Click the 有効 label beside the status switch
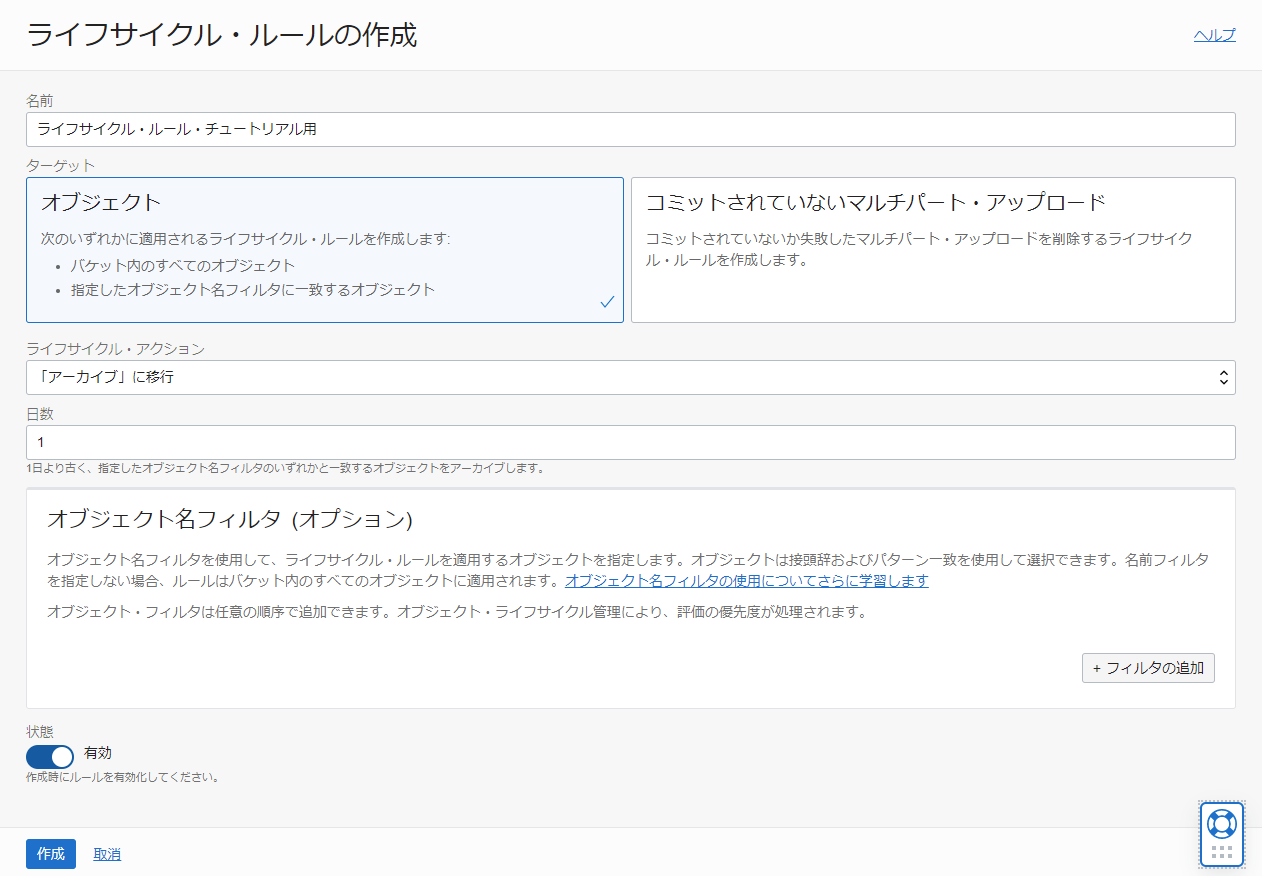 97,753
